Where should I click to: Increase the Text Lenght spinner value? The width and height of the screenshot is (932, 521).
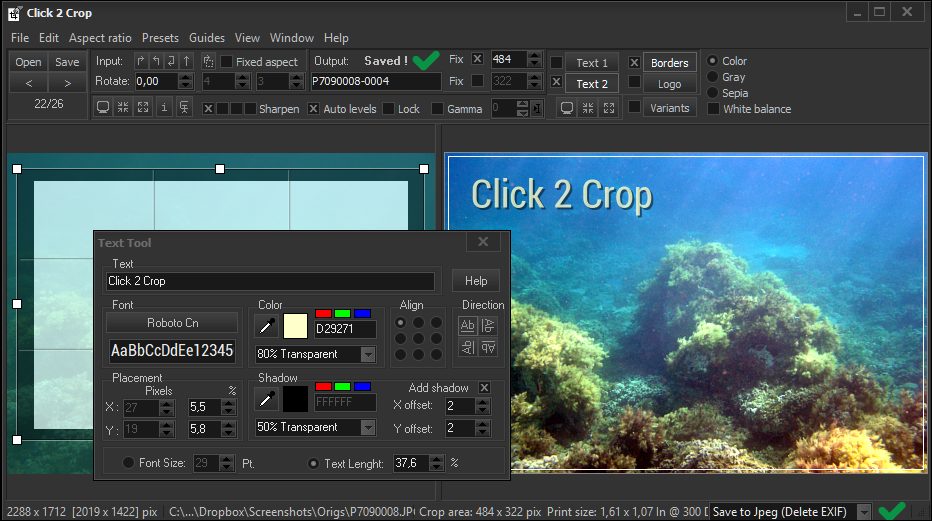click(x=436, y=459)
